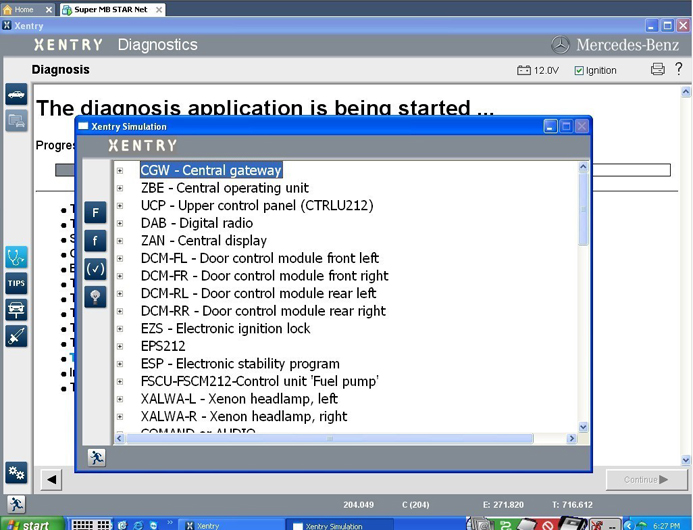693x530 pixels.
Task: Expand the EZS - Electronic ignition lock node
Action: point(120,329)
